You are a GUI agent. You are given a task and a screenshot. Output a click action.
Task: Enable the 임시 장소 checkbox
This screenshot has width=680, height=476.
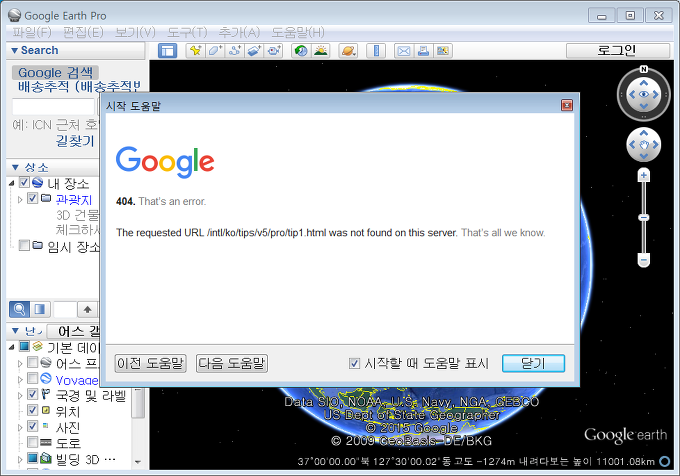[x=24, y=246]
